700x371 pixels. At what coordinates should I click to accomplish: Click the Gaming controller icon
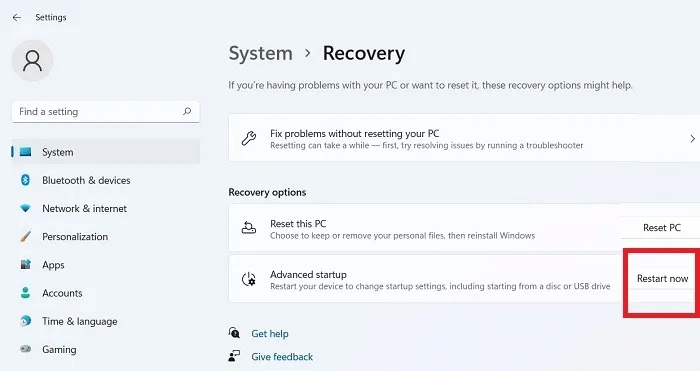pyautogui.click(x=25, y=349)
